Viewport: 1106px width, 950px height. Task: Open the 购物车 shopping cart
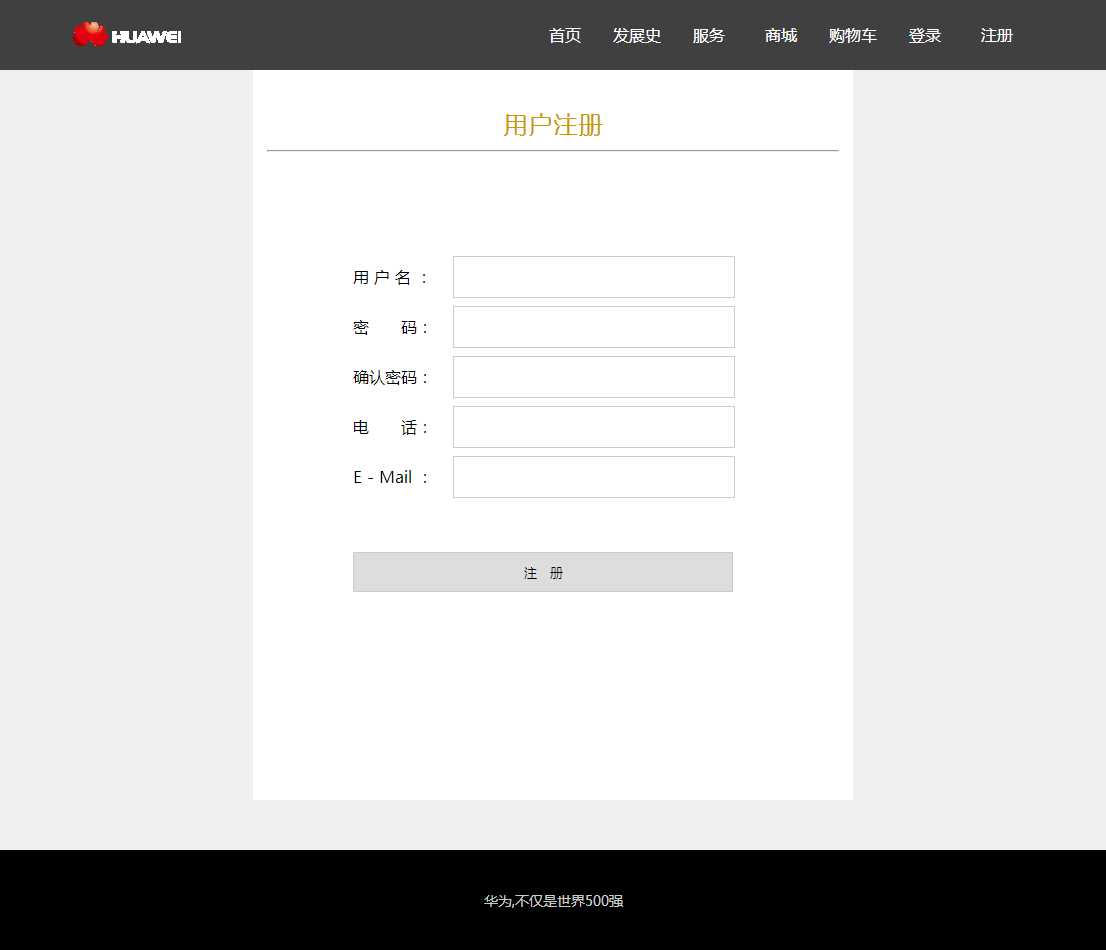point(853,36)
